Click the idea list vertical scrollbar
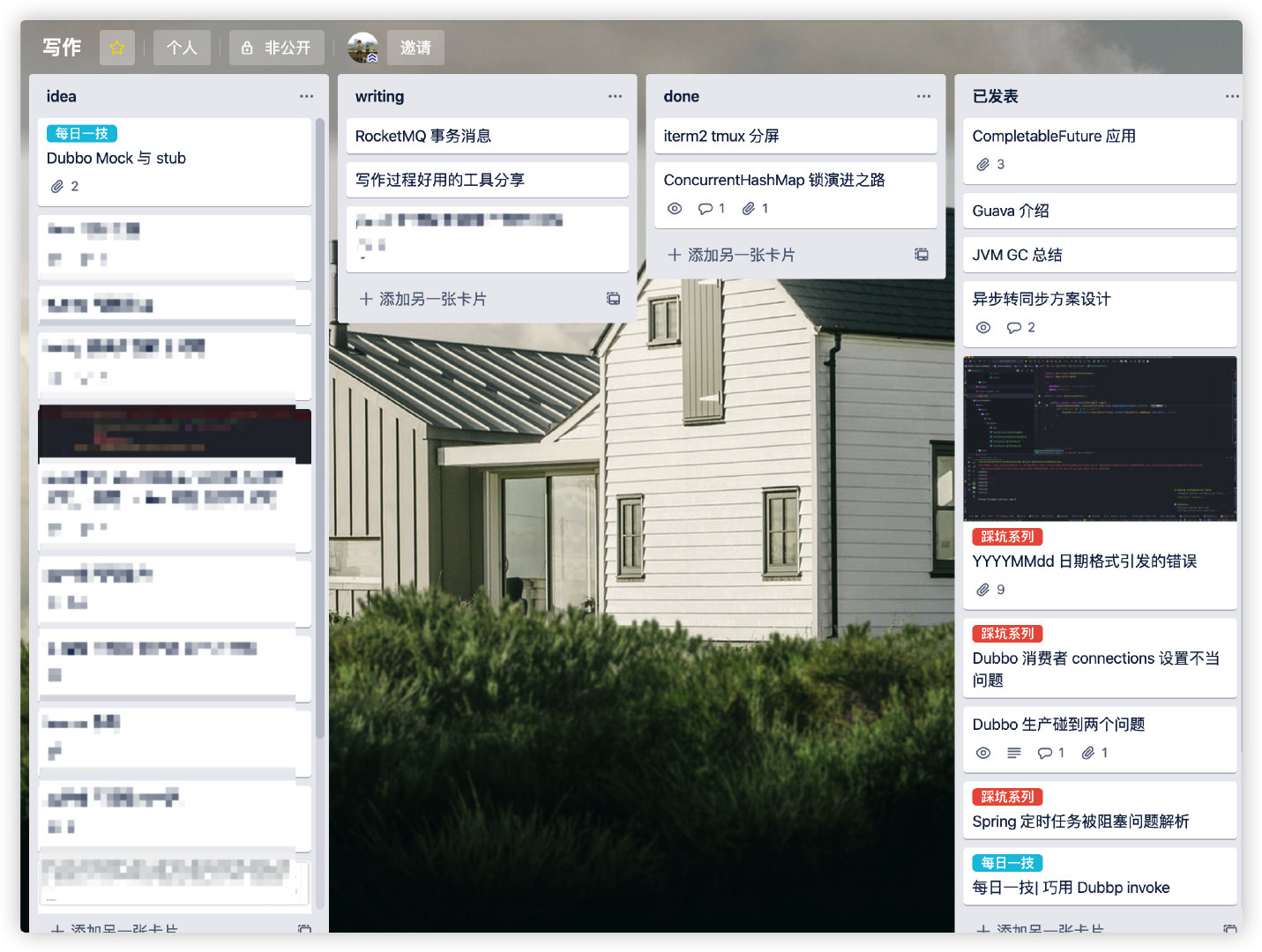Viewport: 1262px width, 952px height. 320,428
